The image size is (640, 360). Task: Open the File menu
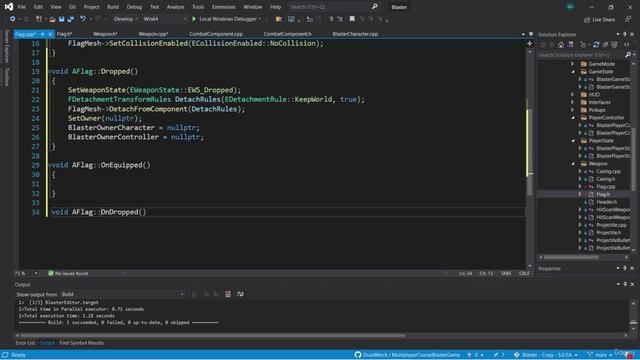pyautogui.click(x=22, y=7)
